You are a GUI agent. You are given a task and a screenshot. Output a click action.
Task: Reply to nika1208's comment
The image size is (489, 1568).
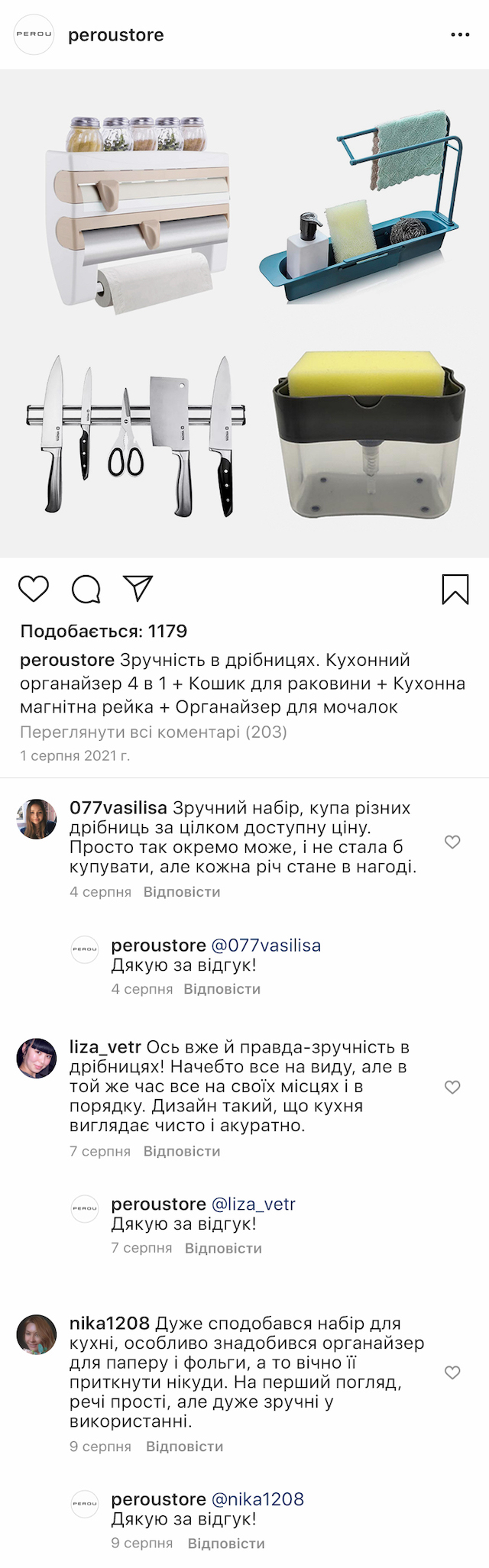[x=185, y=1447]
